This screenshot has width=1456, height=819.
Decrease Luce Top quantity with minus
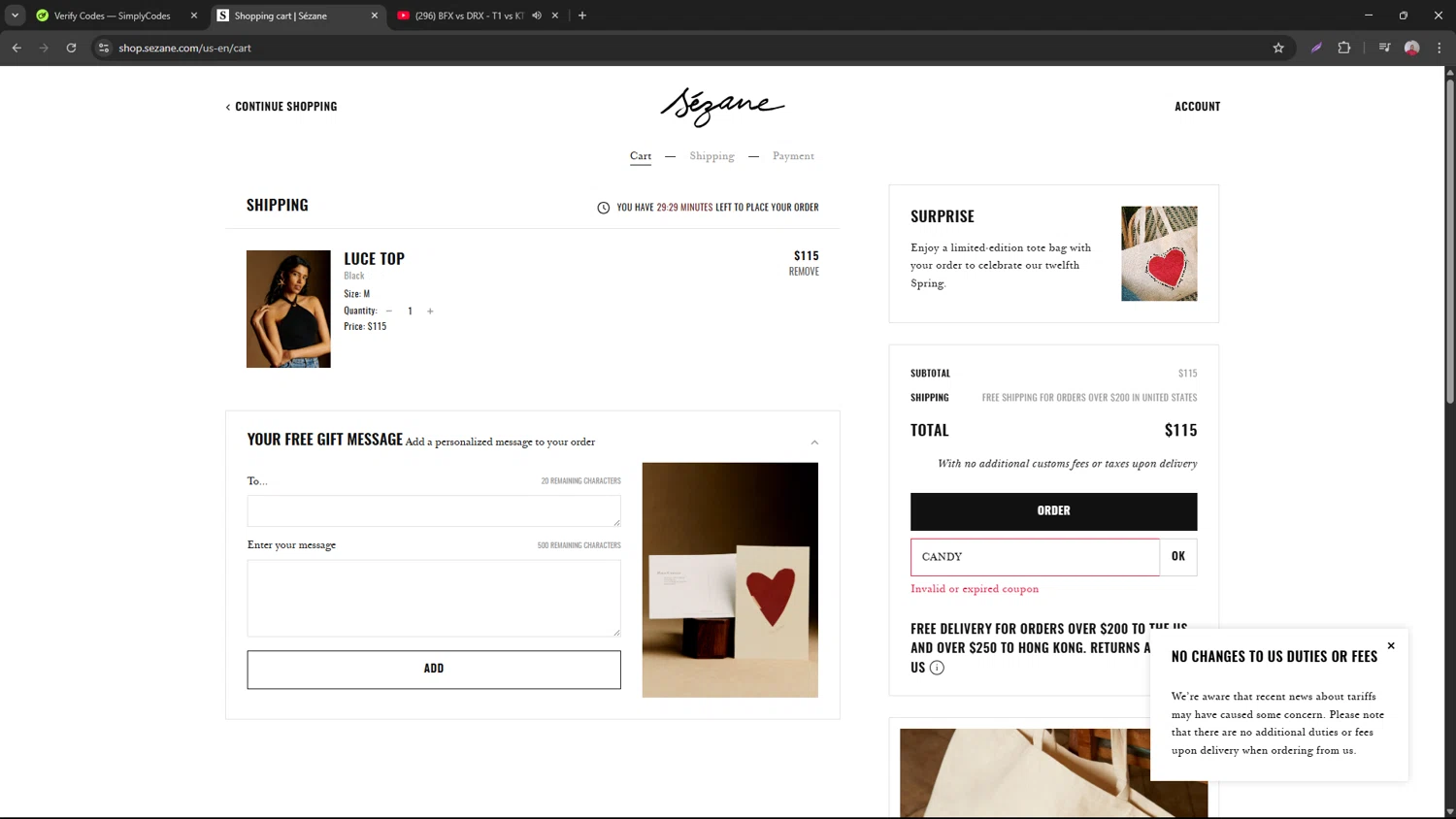pos(389,311)
